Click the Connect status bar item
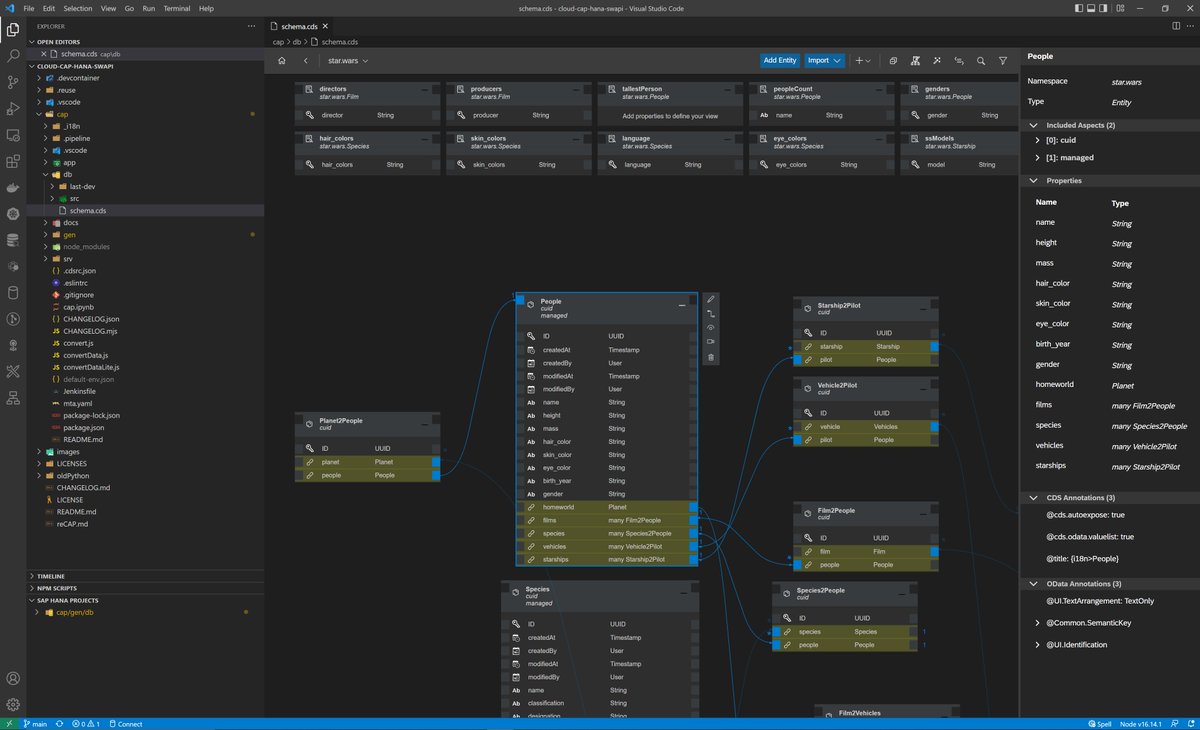 click(125, 724)
